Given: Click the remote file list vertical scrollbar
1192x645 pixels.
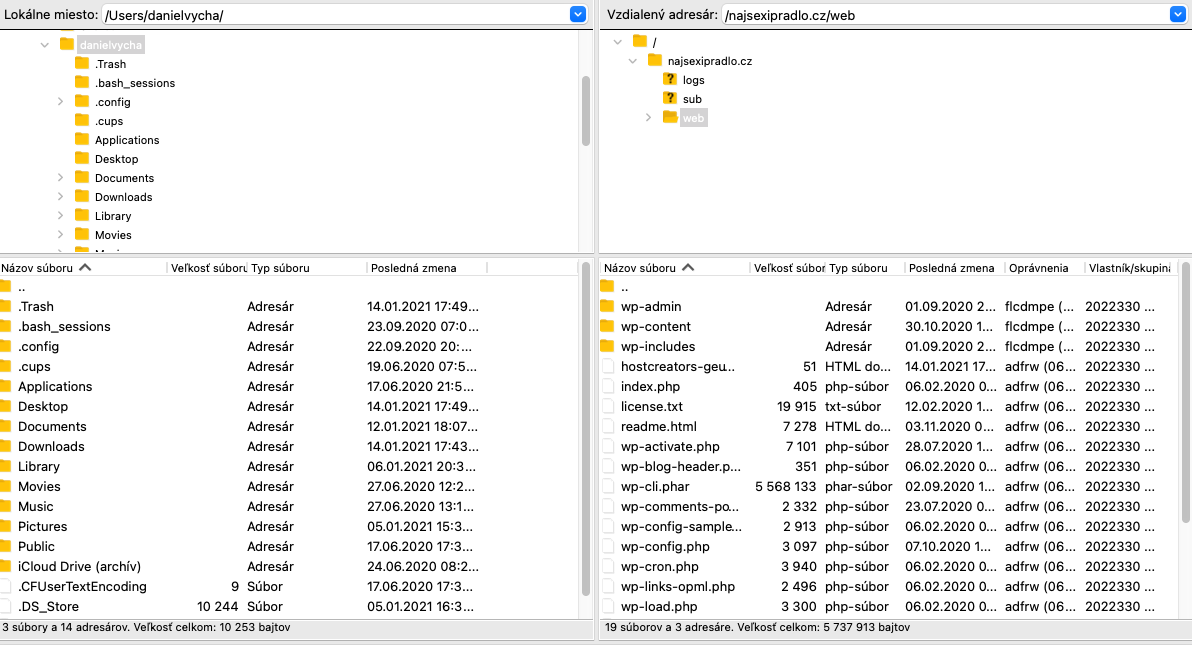Looking at the screenshot, I should coord(1185,392).
